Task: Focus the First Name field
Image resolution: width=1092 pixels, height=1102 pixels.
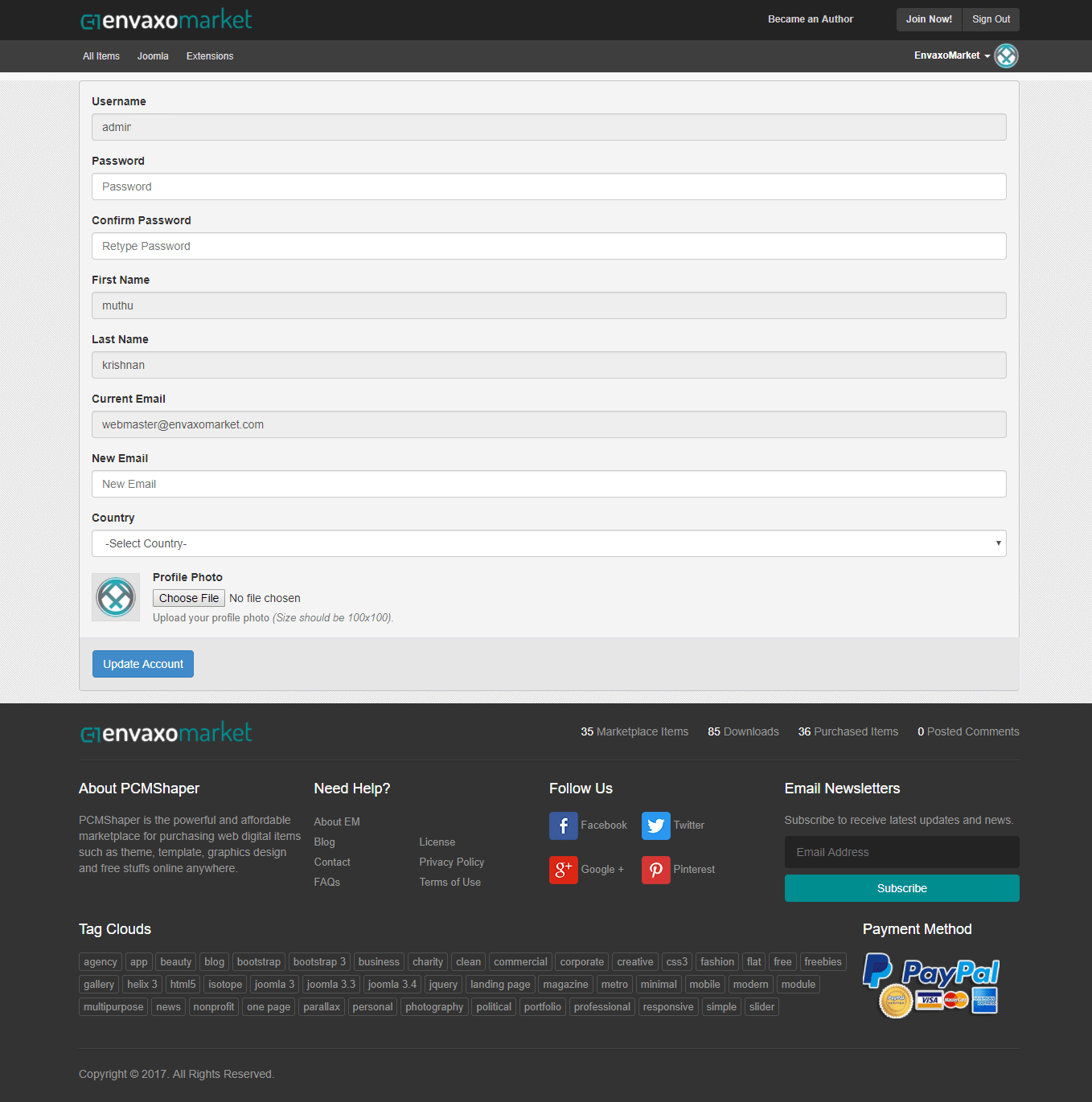Action: [549, 305]
